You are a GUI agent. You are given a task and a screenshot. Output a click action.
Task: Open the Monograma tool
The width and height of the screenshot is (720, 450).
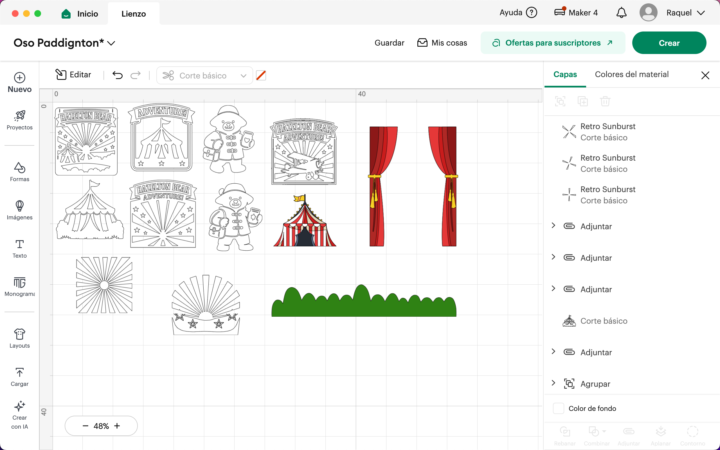pos(19,287)
